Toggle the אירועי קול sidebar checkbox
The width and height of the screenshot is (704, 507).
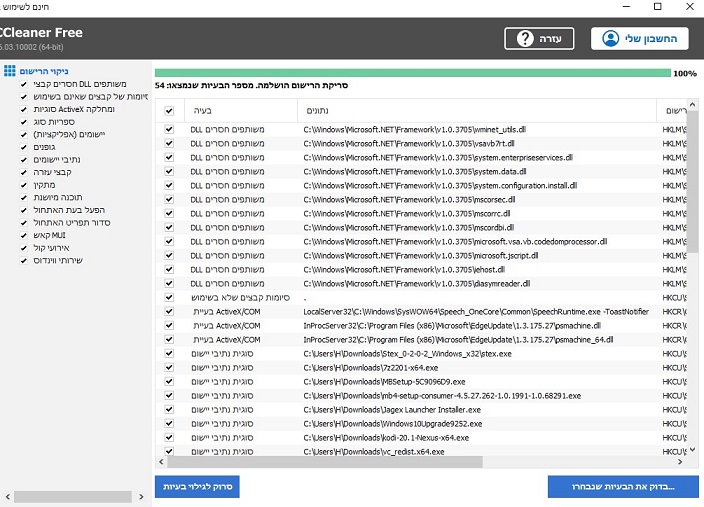click(x=24, y=248)
